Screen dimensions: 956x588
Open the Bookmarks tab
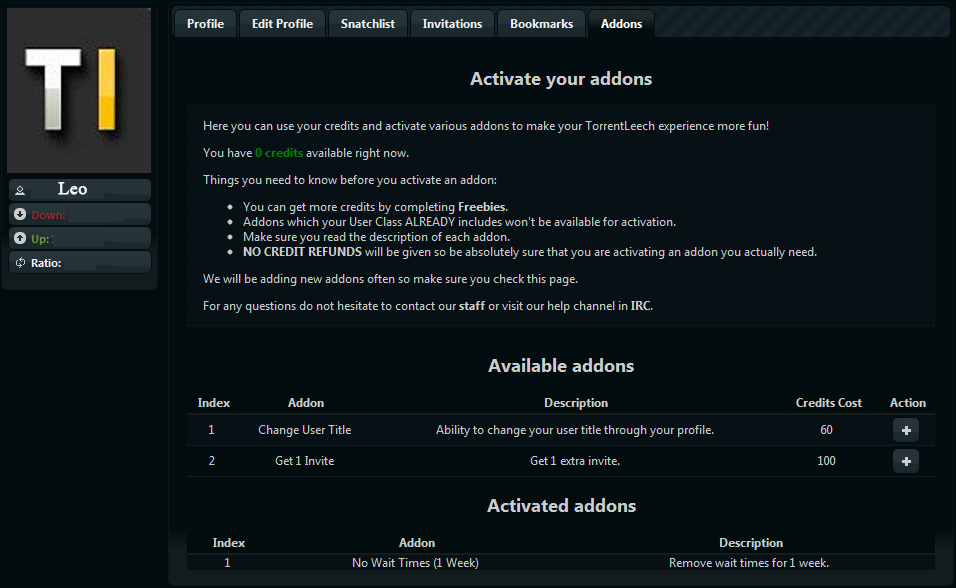tap(541, 24)
